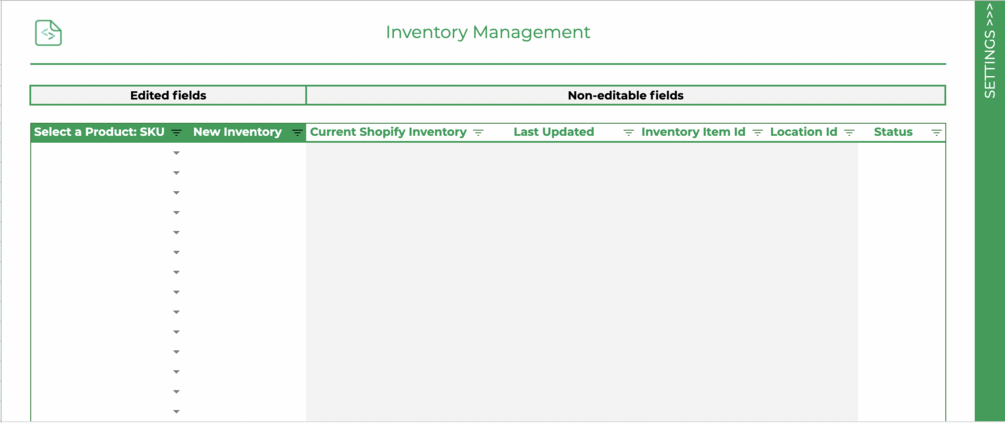Click the code file logo icon
This screenshot has height=423, width=1005.
point(48,33)
